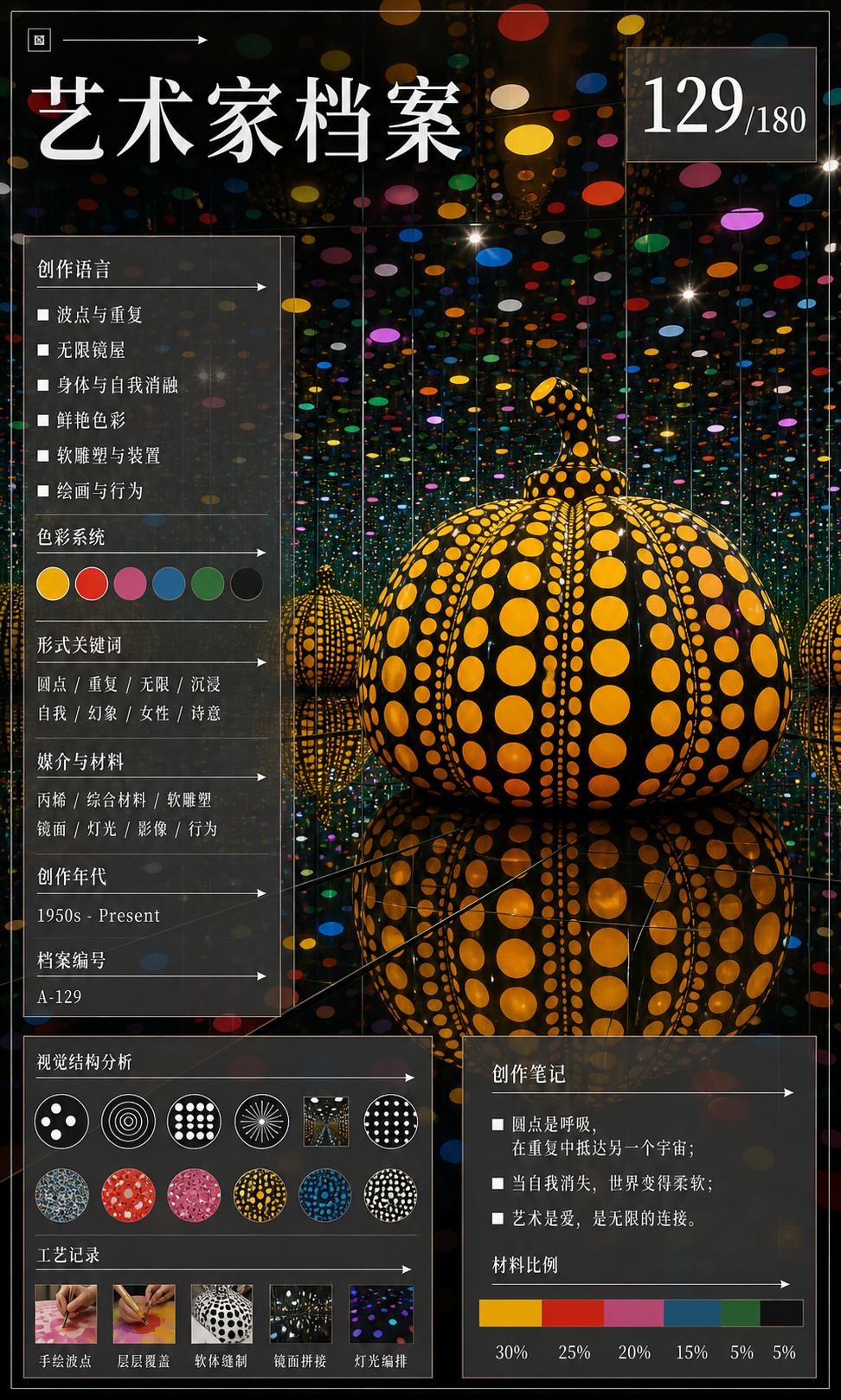Toggle the 无限镜屋 checkbox

tap(42, 350)
